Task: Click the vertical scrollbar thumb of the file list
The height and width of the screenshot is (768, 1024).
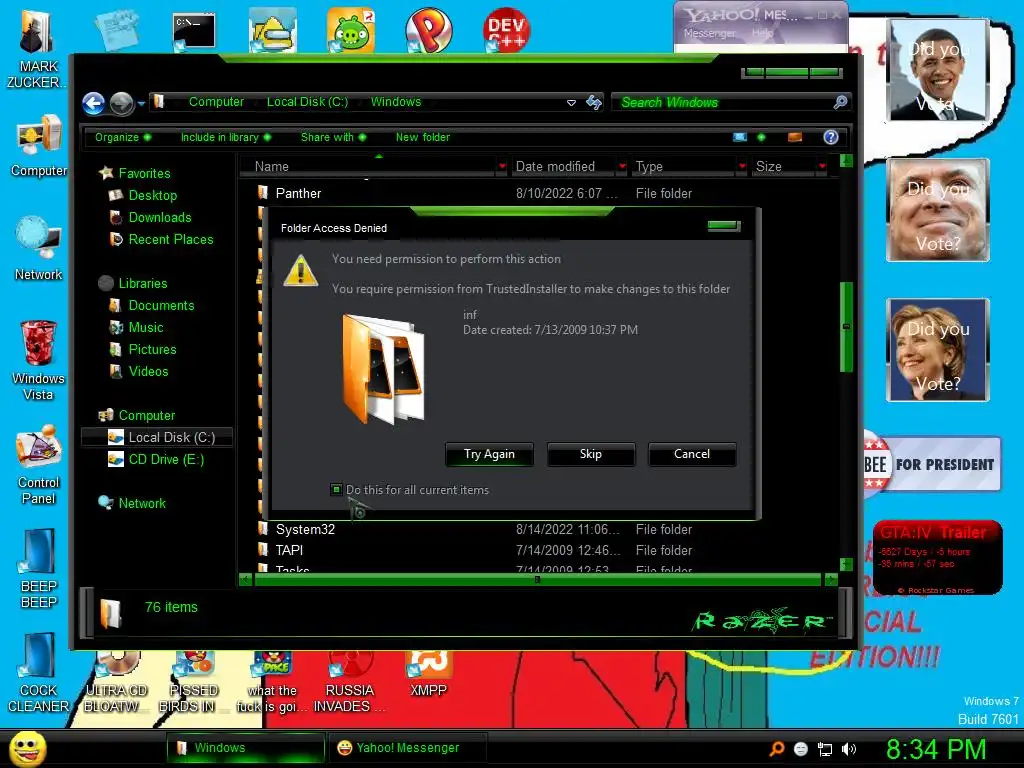Action: point(846,327)
